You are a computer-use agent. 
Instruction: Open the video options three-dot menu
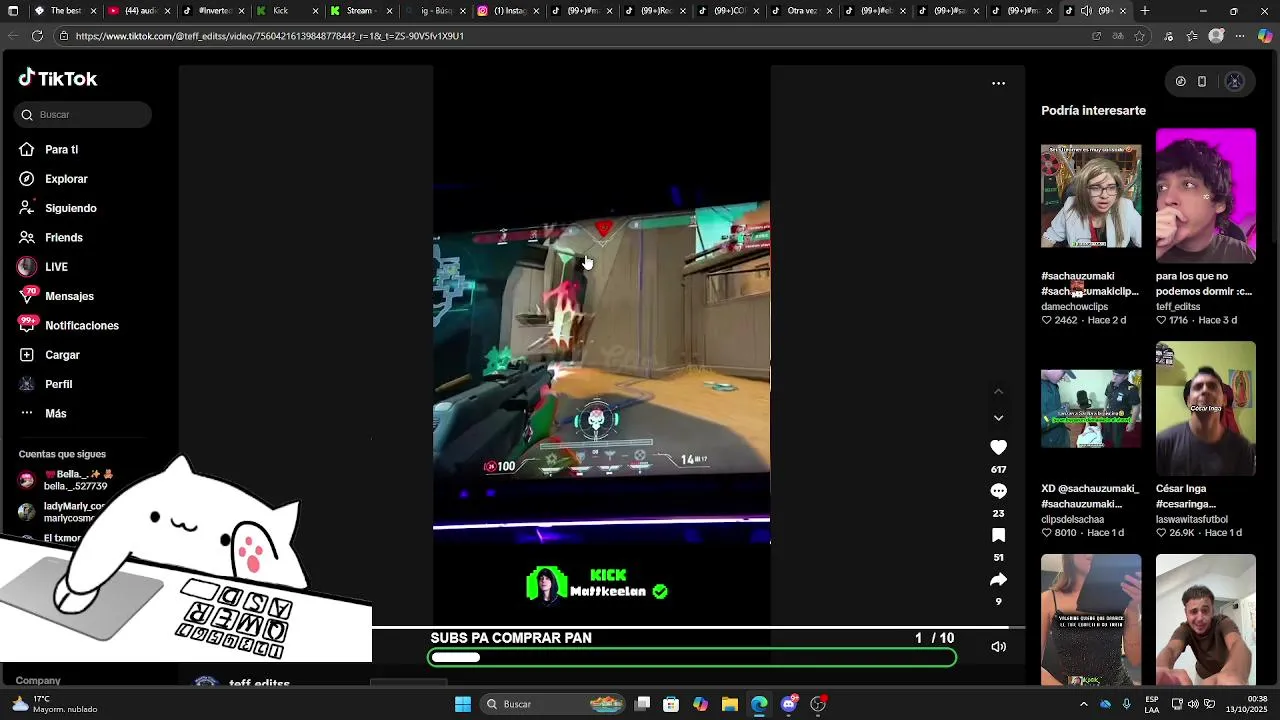[998, 83]
